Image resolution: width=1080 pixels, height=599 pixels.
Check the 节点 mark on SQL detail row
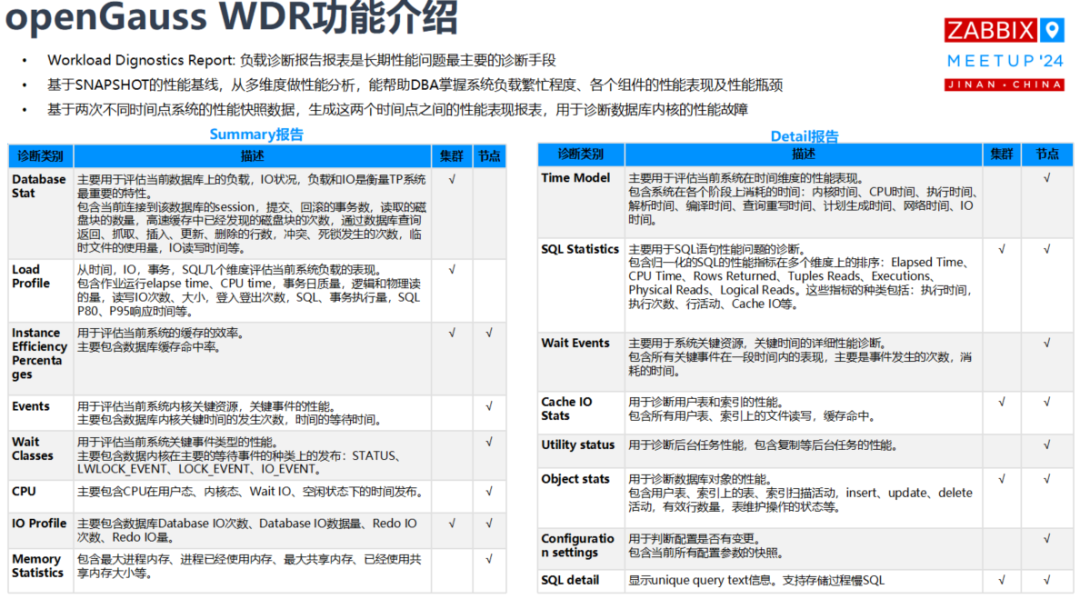click(1046, 579)
